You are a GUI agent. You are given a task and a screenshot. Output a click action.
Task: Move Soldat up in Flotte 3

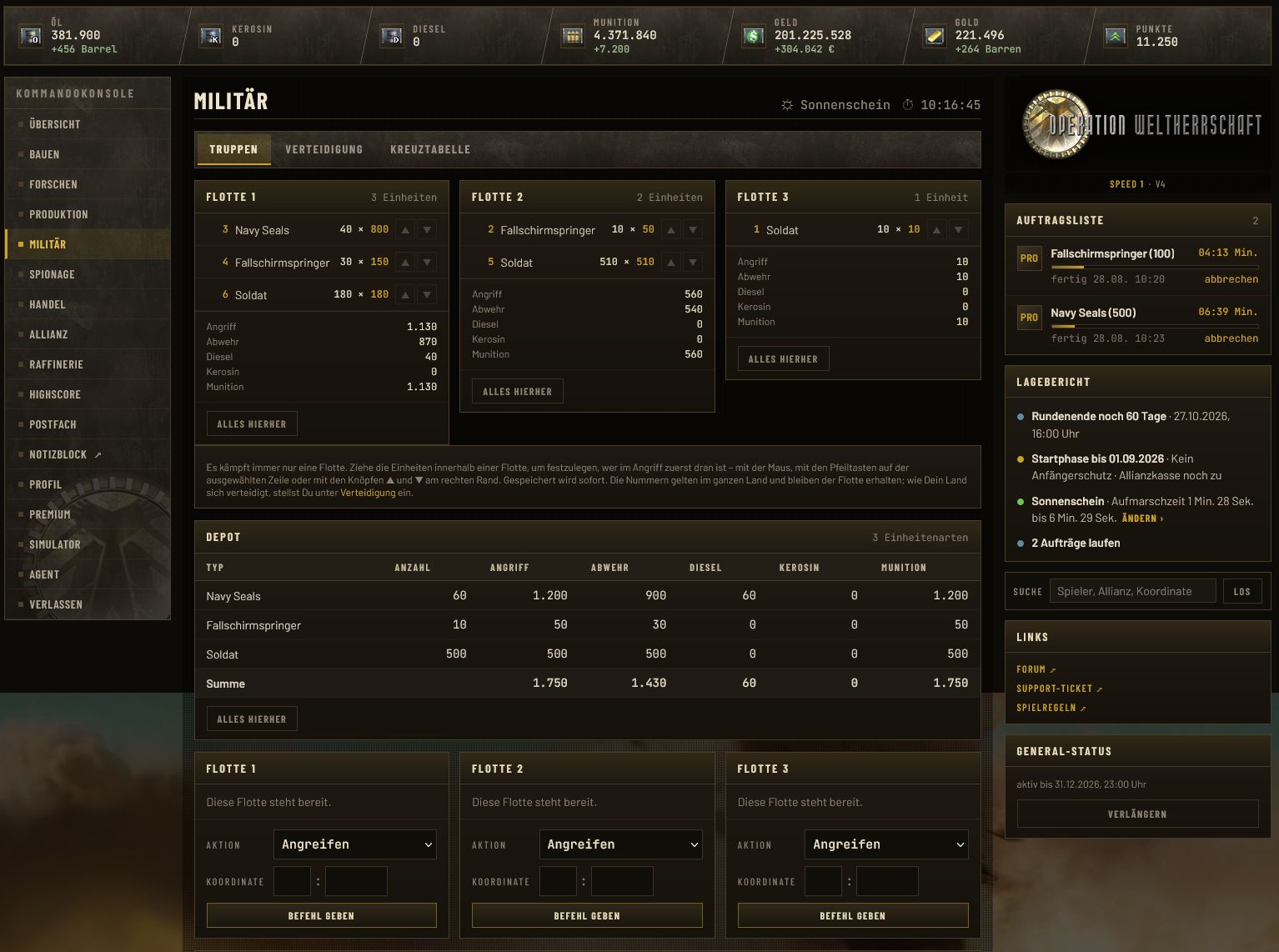tap(936, 229)
